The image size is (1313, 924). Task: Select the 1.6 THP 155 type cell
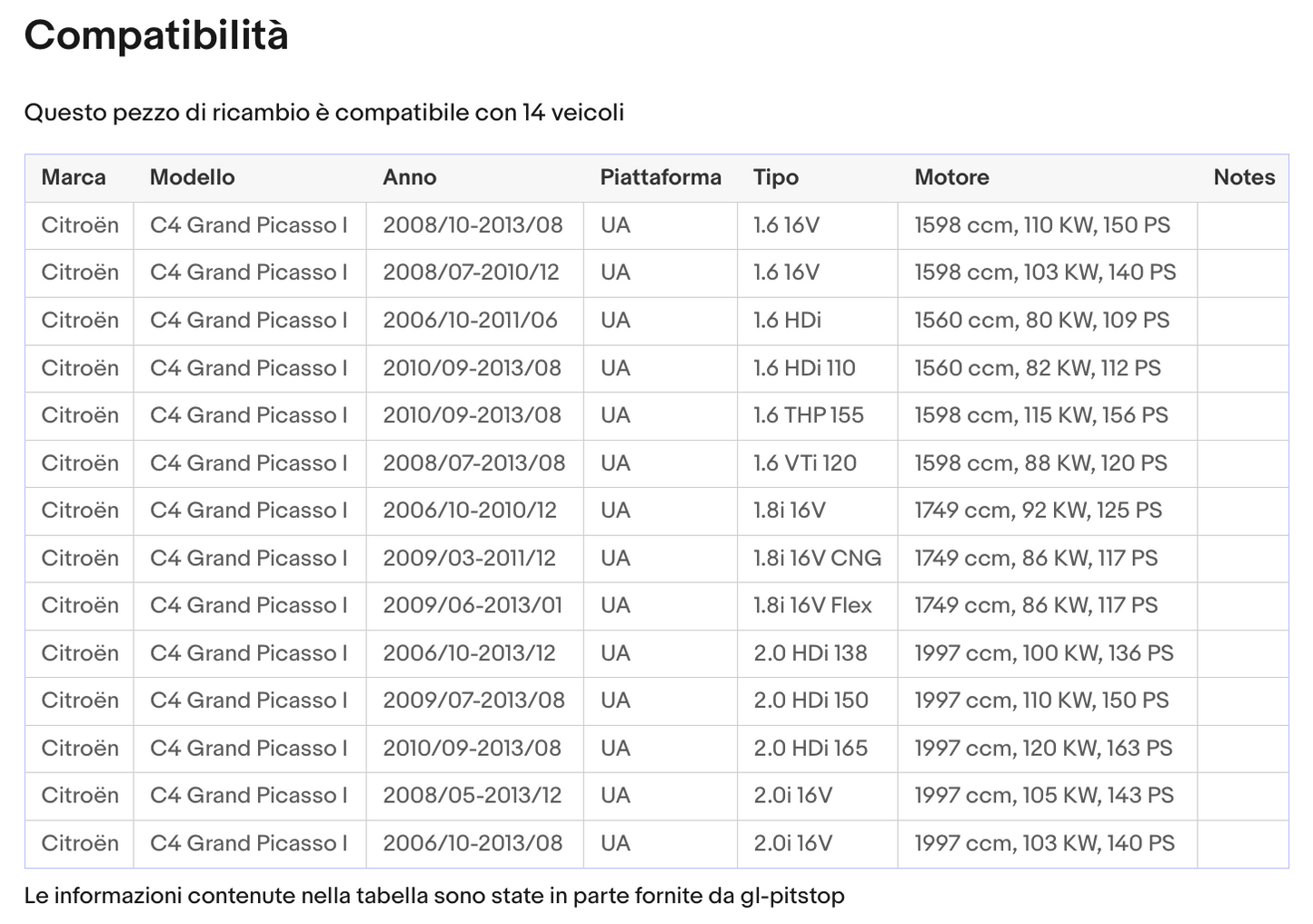[x=808, y=415]
